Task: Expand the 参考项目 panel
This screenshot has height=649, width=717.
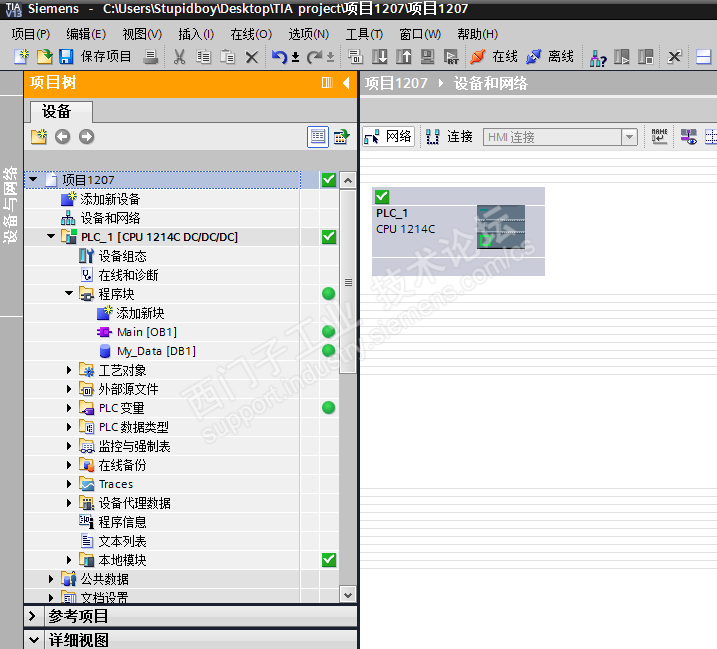Action: pos(32,616)
